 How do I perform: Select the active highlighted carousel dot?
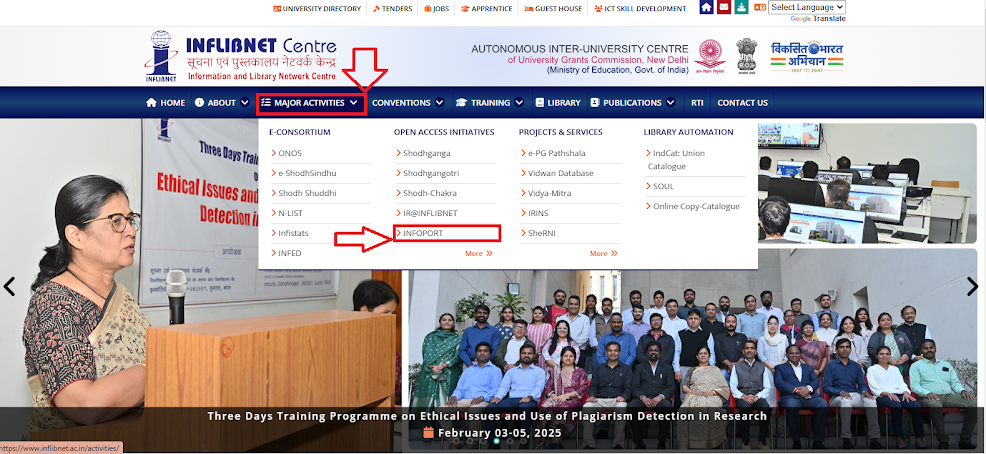pyautogui.click(x=497, y=441)
